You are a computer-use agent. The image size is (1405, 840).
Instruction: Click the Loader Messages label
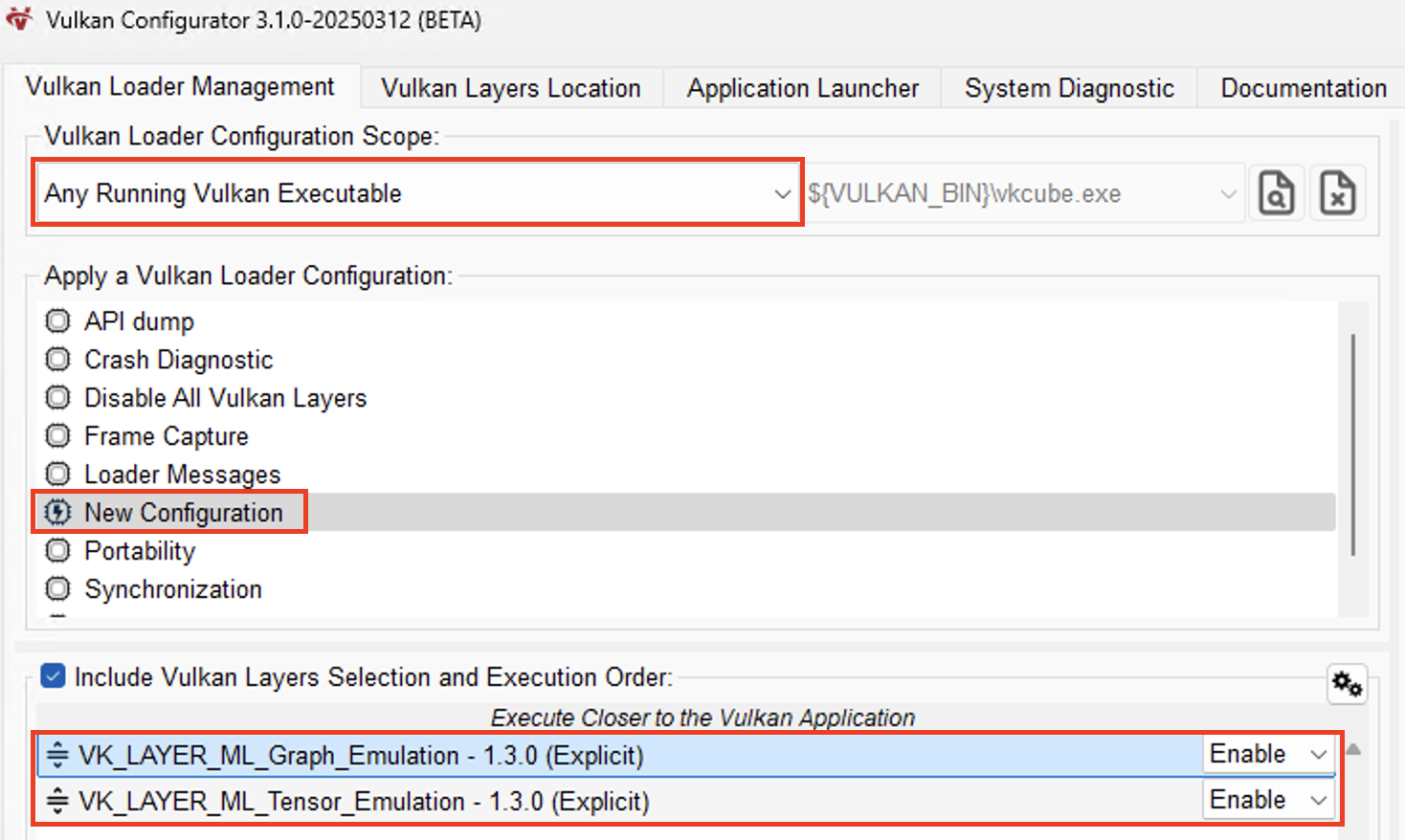click(183, 475)
